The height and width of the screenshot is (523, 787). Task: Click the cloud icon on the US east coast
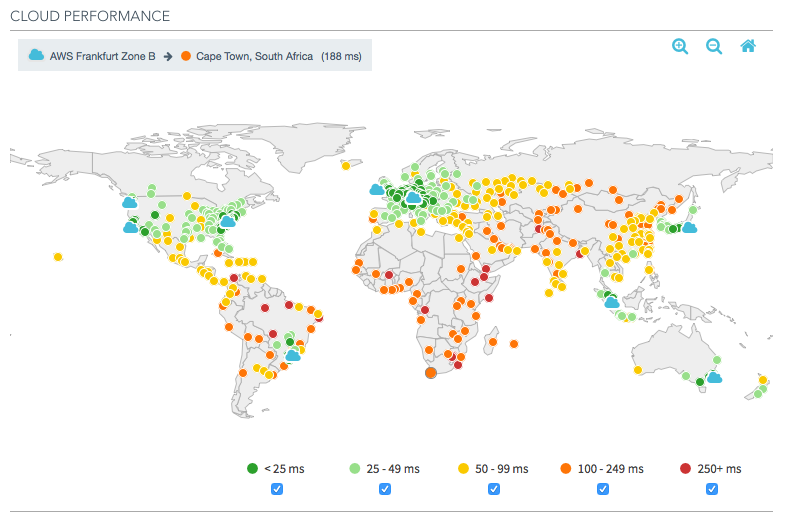coord(228,221)
